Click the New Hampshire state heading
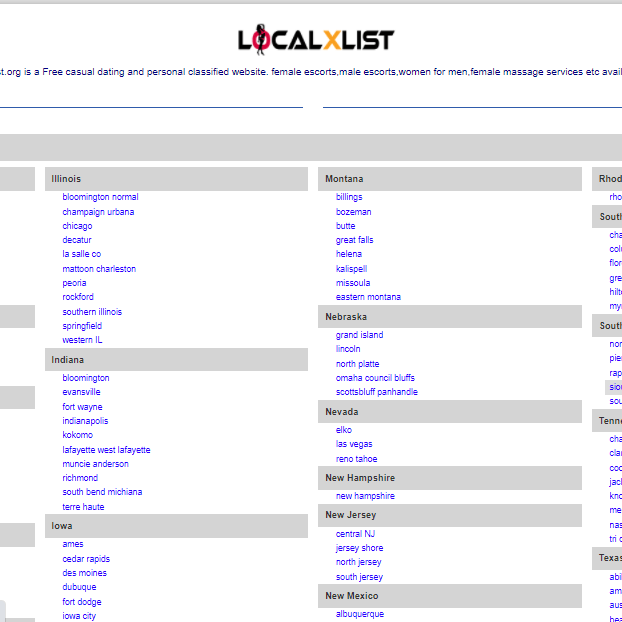This screenshot has width=622, height=622. [x=450, y=478]
